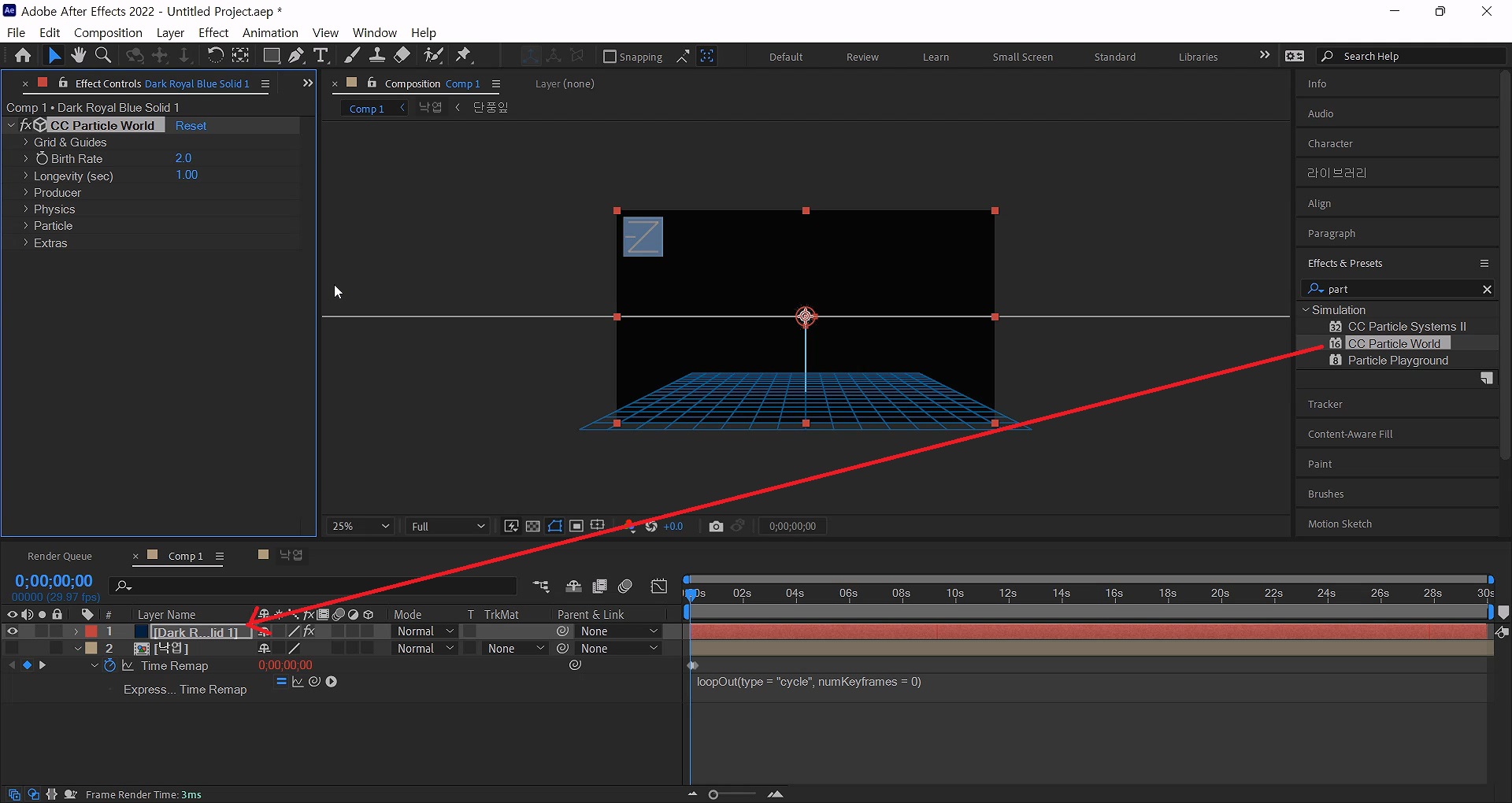Click the Region of Interest icon

(x=576, y=526)
